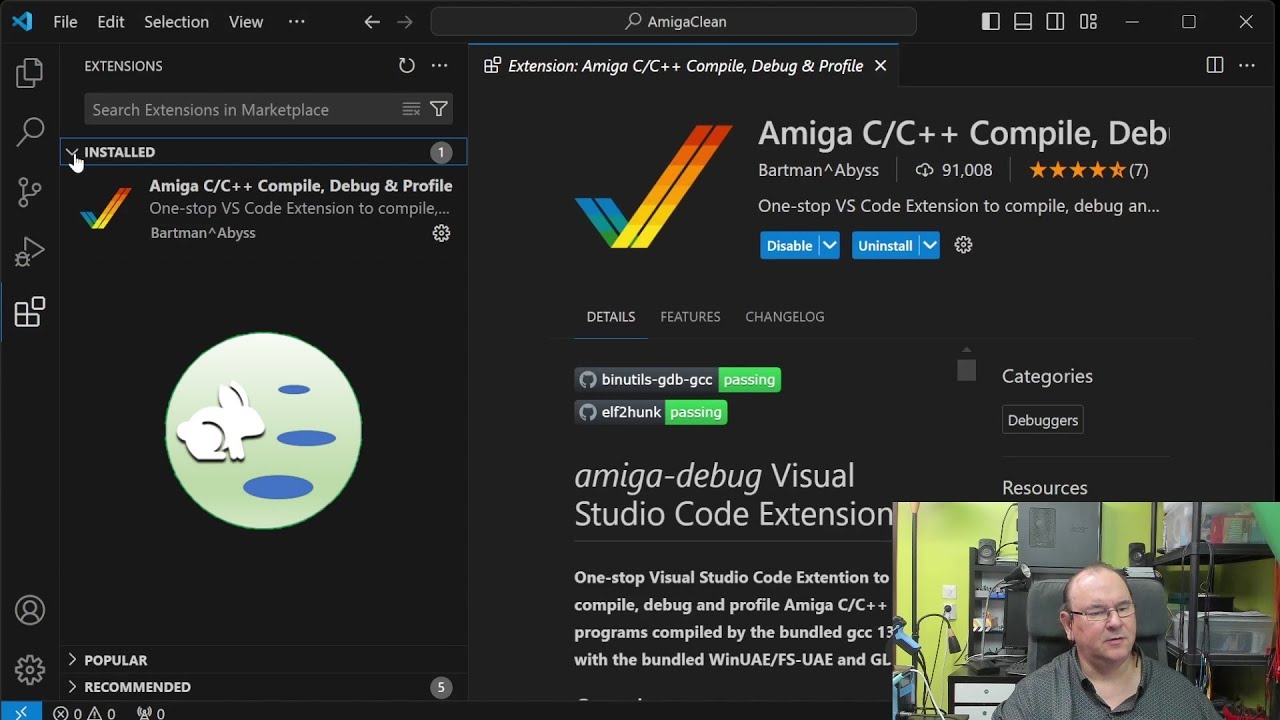Open the elf2hunk passing badge
This screenshot has width=1280, height=720.
tap(650, 412)
